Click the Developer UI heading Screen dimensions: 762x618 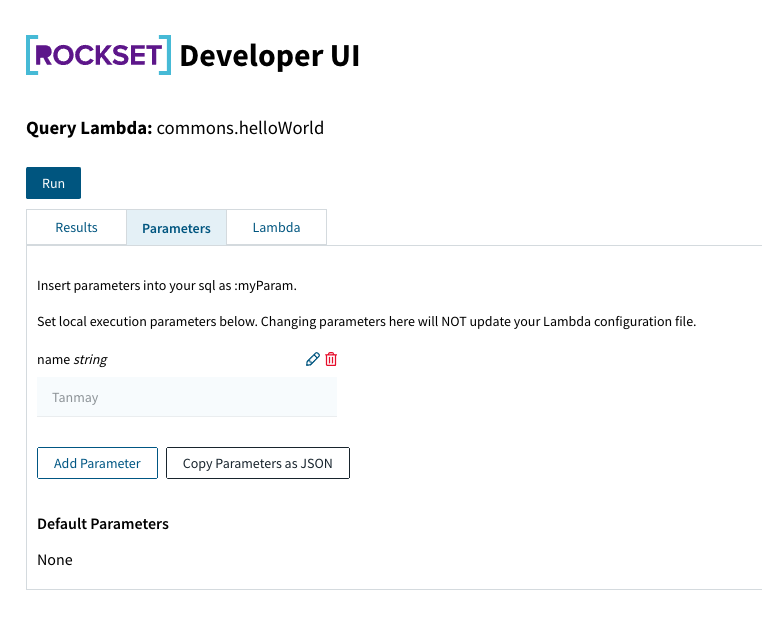pyautogui.click(x=270, y=56)
